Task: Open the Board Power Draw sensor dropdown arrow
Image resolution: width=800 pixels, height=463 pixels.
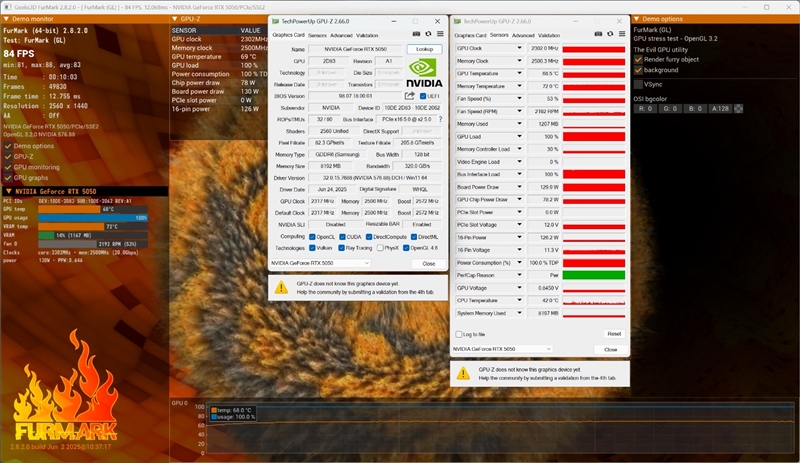Action: [x=519, y=187]
